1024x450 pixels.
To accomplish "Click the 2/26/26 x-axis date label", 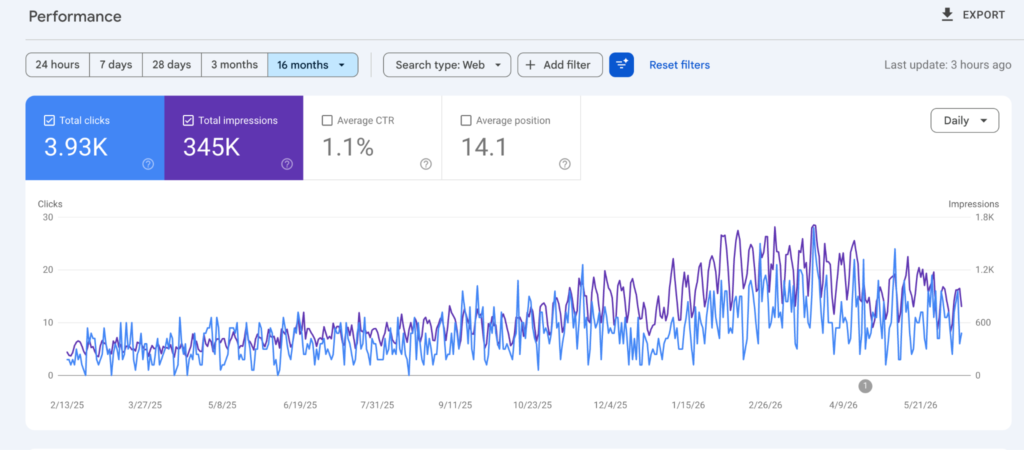I will click(x=765, y=405).
